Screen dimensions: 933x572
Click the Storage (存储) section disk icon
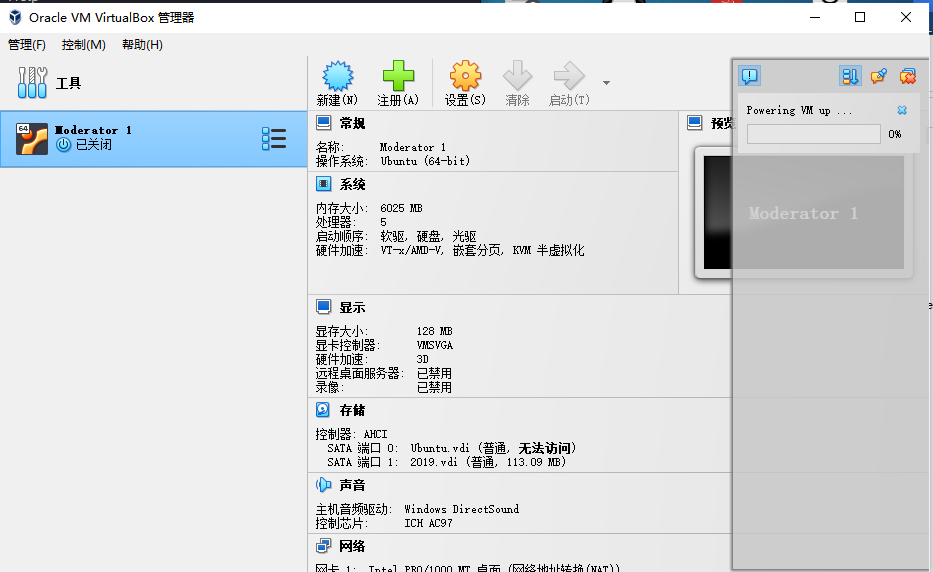coord(323,410)
